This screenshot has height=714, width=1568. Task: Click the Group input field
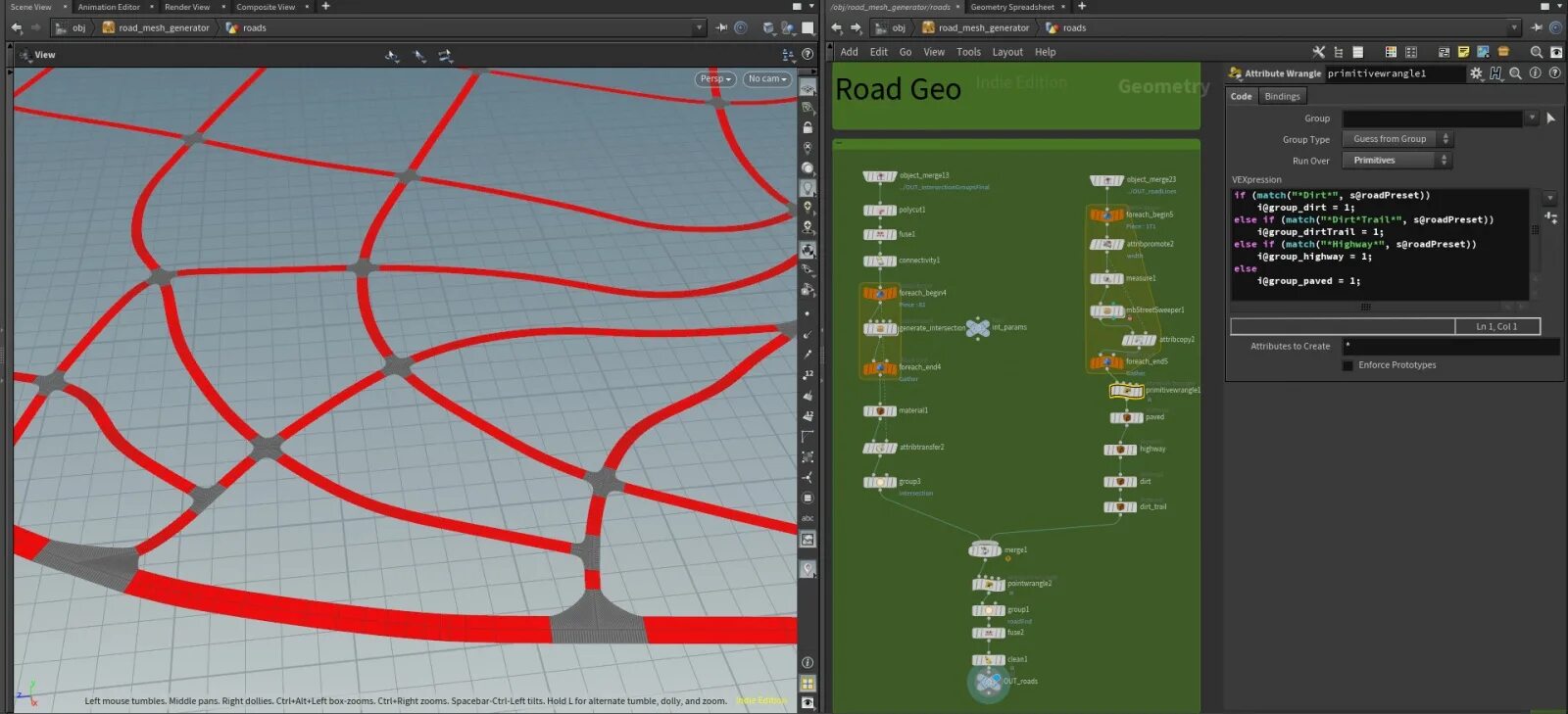pos(1432,119)
